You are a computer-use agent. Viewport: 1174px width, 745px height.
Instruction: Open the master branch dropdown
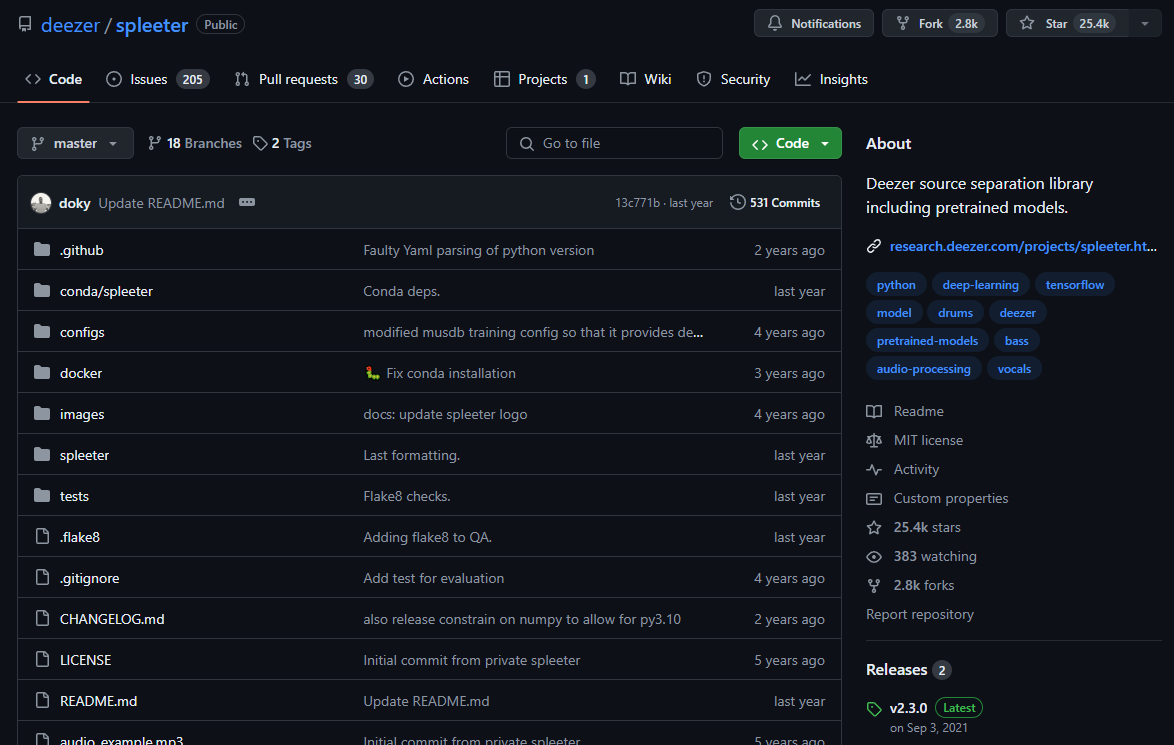tap(75, 144)
